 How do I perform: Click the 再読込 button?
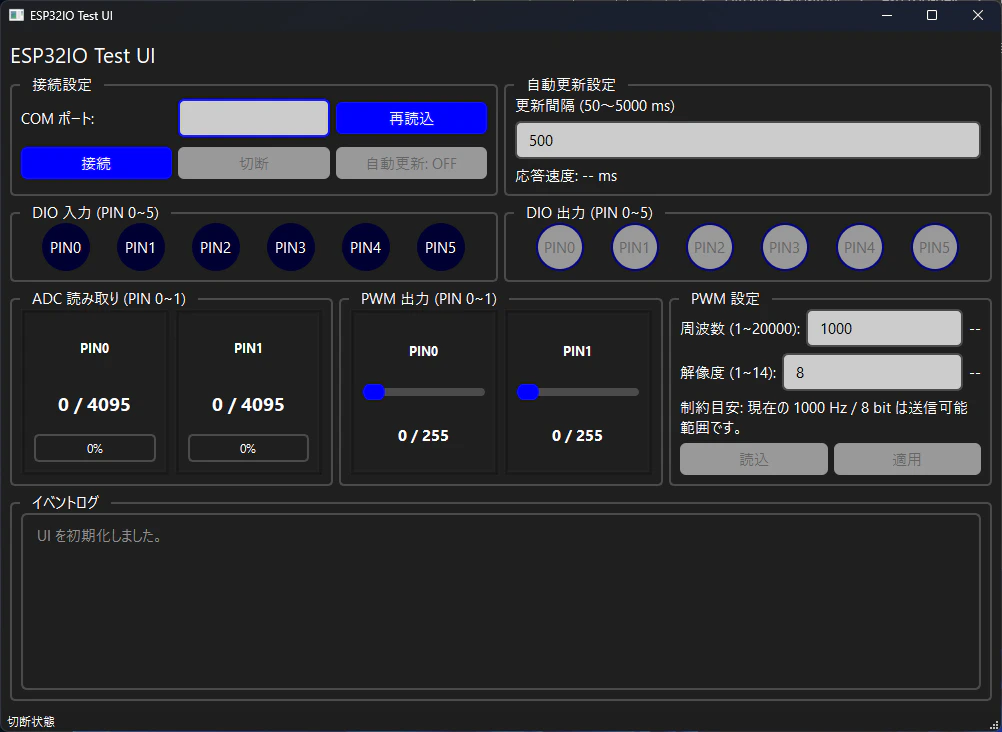click(x=412, y=118)
